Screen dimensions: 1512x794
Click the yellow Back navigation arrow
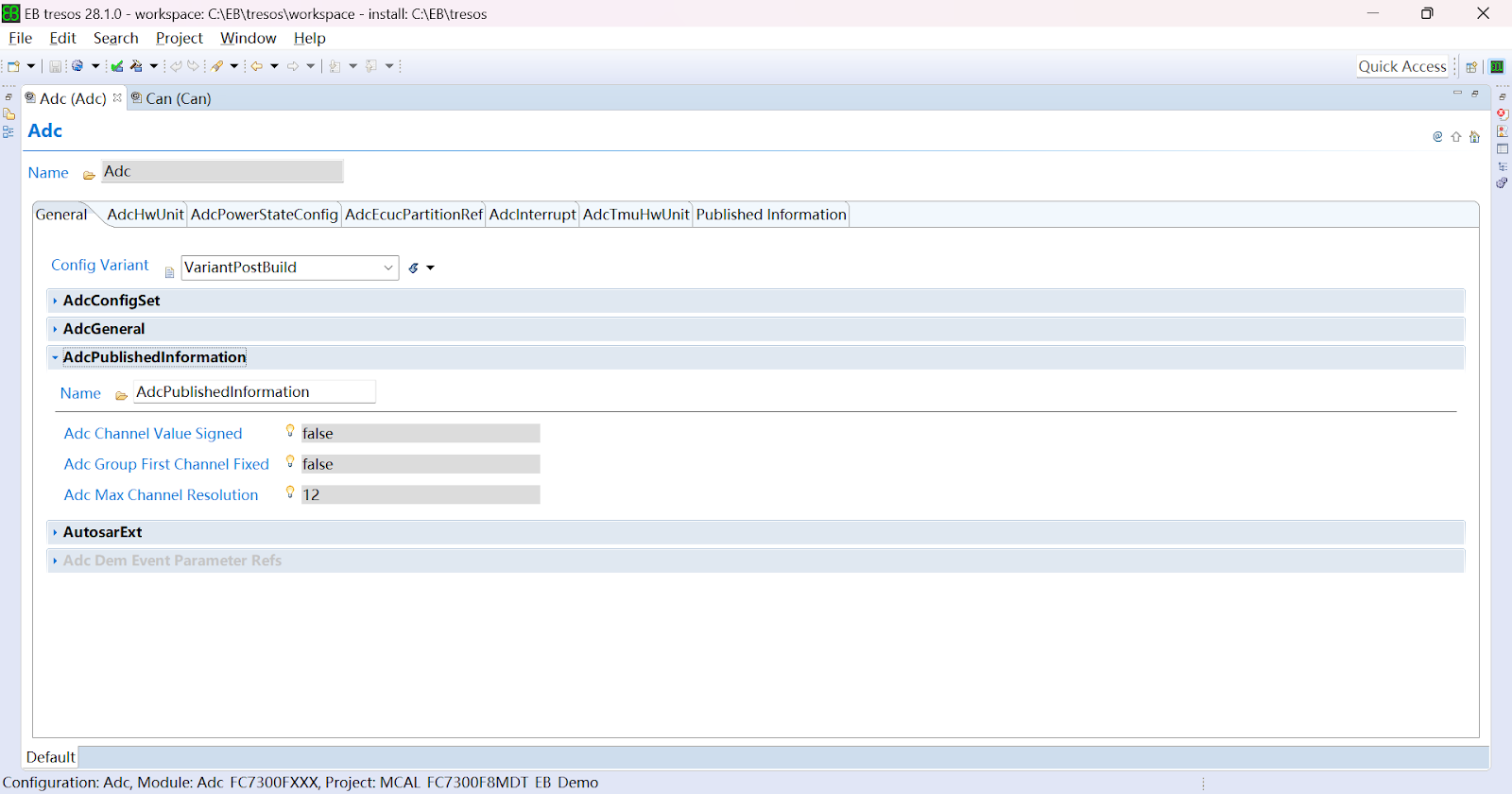tap(256, 66)
